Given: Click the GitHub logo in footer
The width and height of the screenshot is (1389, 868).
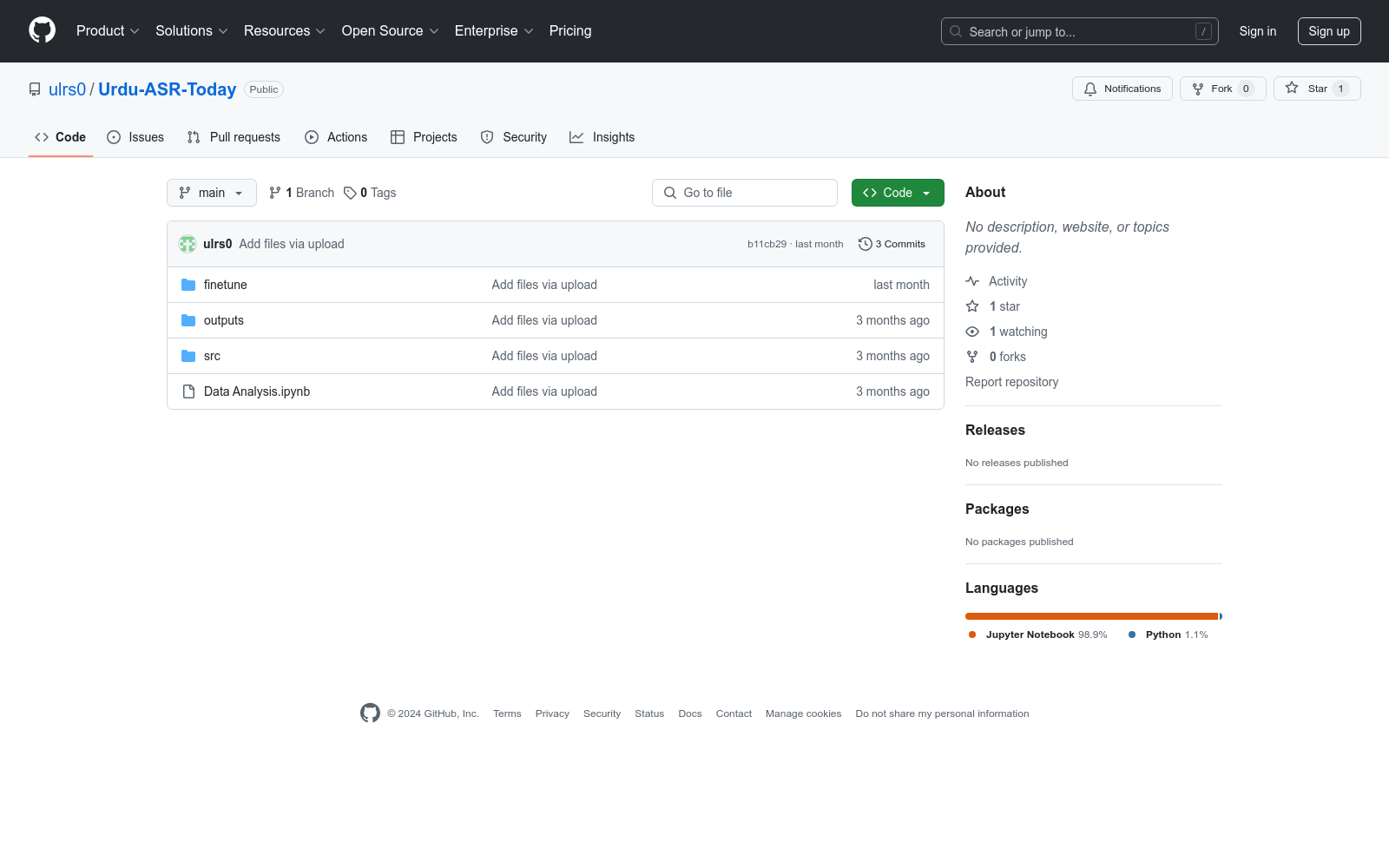Looking at the screenshot, I should 370,713.
